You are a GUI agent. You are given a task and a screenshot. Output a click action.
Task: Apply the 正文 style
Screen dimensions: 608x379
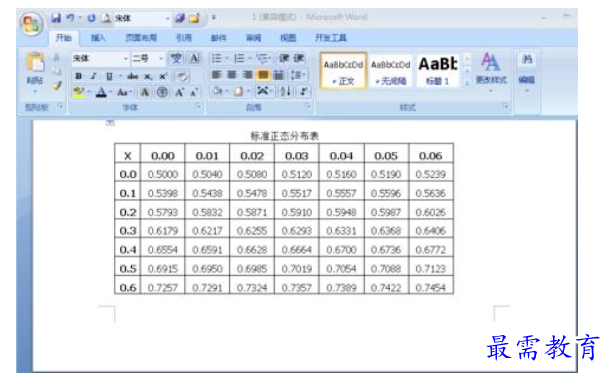pos(343,71)
